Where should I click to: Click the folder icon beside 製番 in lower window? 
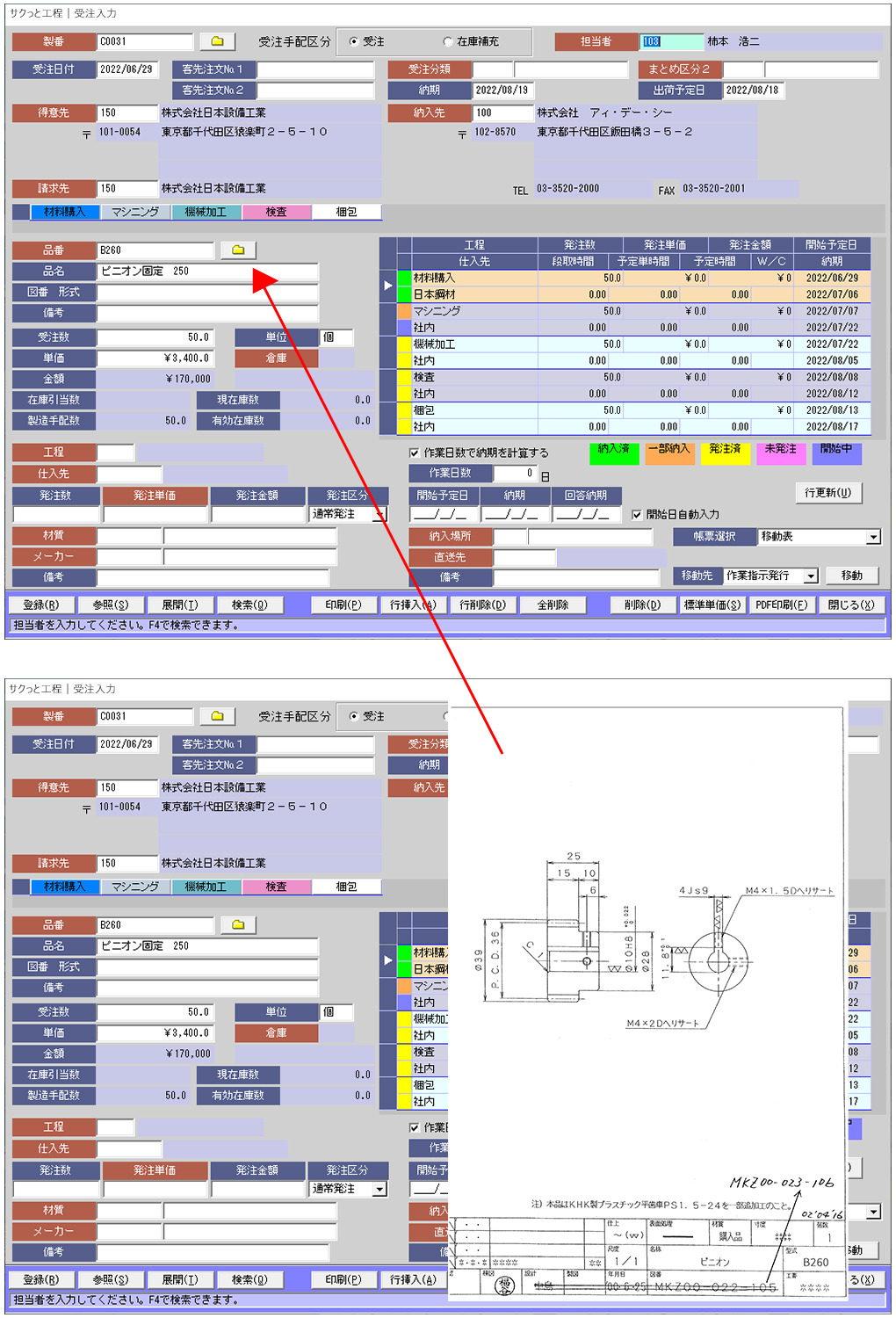217,716
